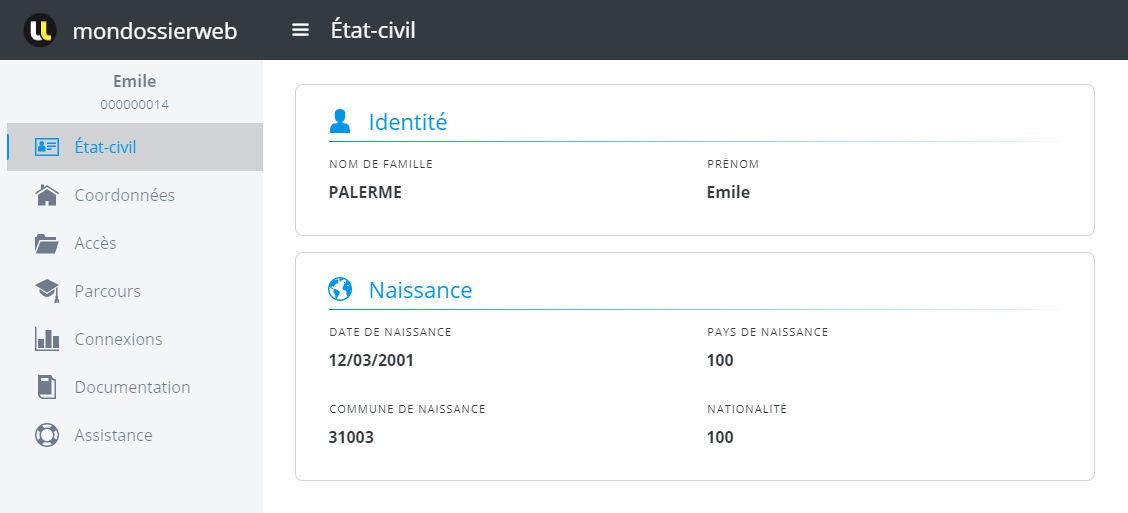Click the date of birth value 12/03/2001
Viewport: 1128px width, 513px height.
(x=371, y=360)
